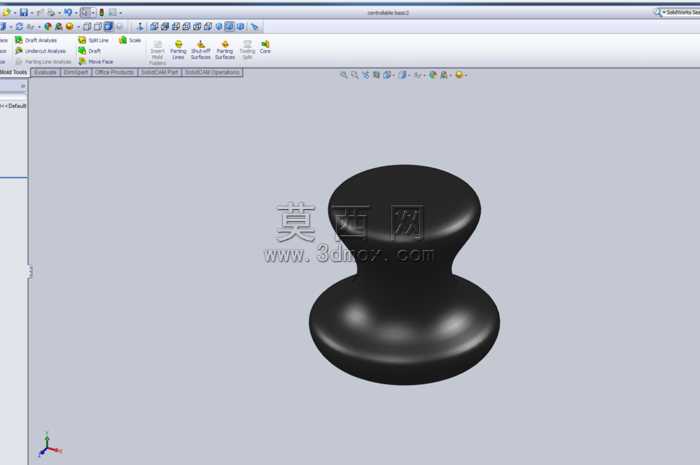Click the left panel splitter handle
700x465 pixels.
tap(29, 271)
